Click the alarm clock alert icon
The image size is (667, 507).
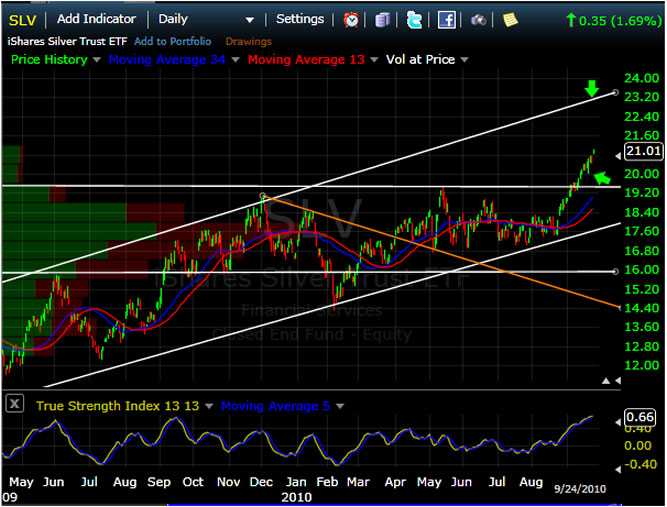click(x=351, y=19)
